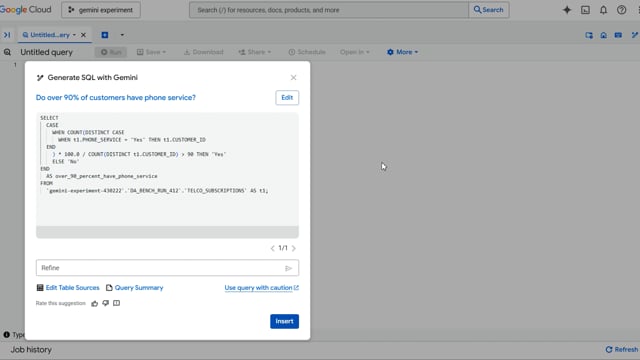Insert the generated SQL
This screenshot has width=640, height=360.
(284, 321)
